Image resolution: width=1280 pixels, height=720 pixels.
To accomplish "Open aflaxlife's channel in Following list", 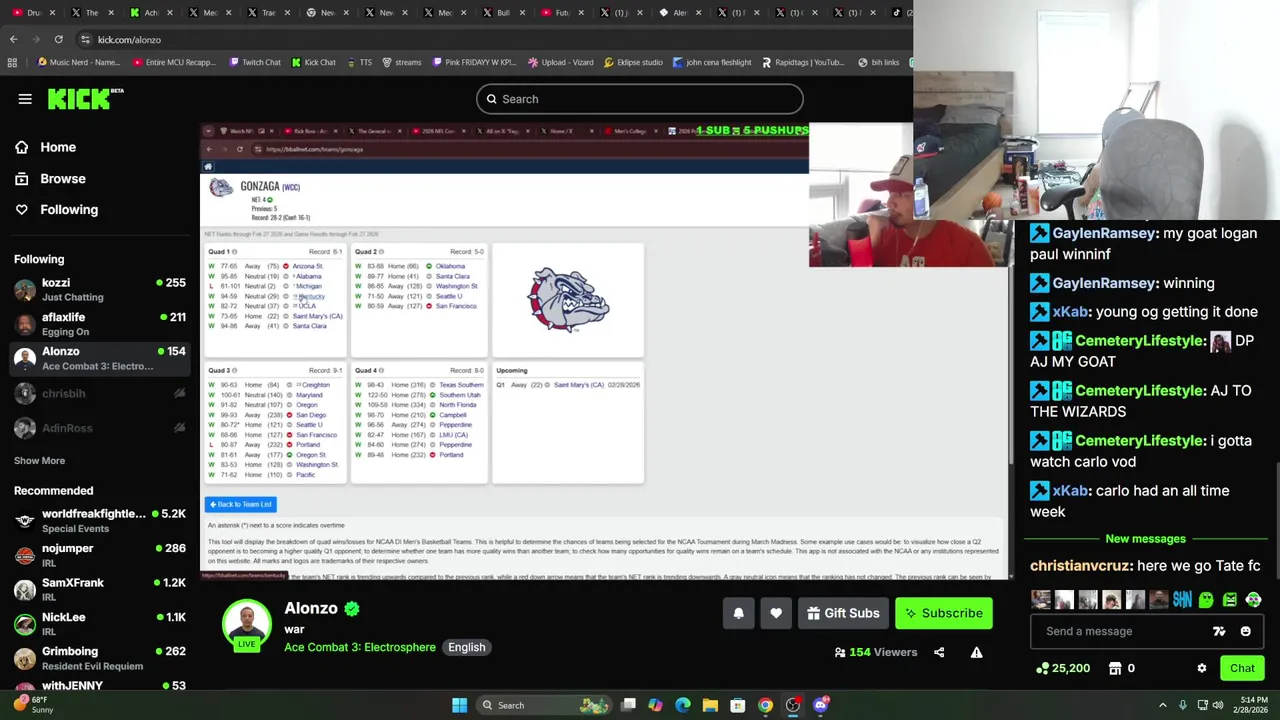I will point(100,324).
